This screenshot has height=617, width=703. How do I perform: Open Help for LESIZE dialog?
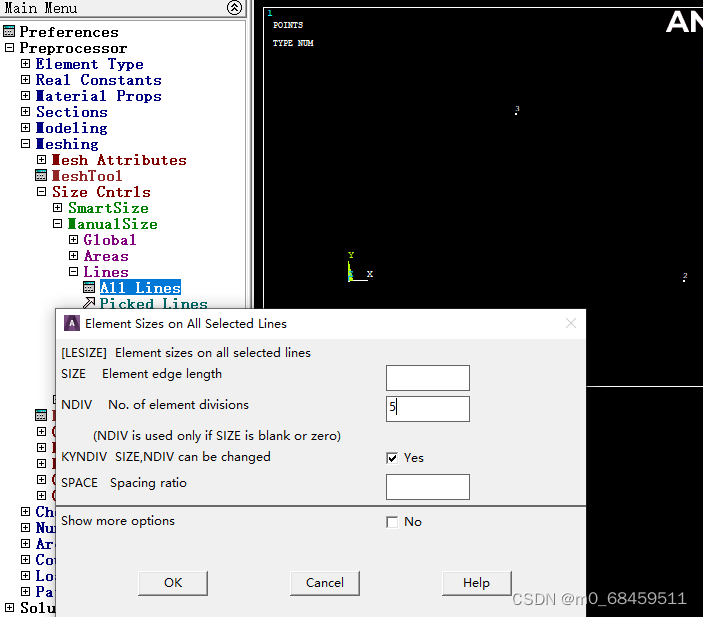coord(477,583)
